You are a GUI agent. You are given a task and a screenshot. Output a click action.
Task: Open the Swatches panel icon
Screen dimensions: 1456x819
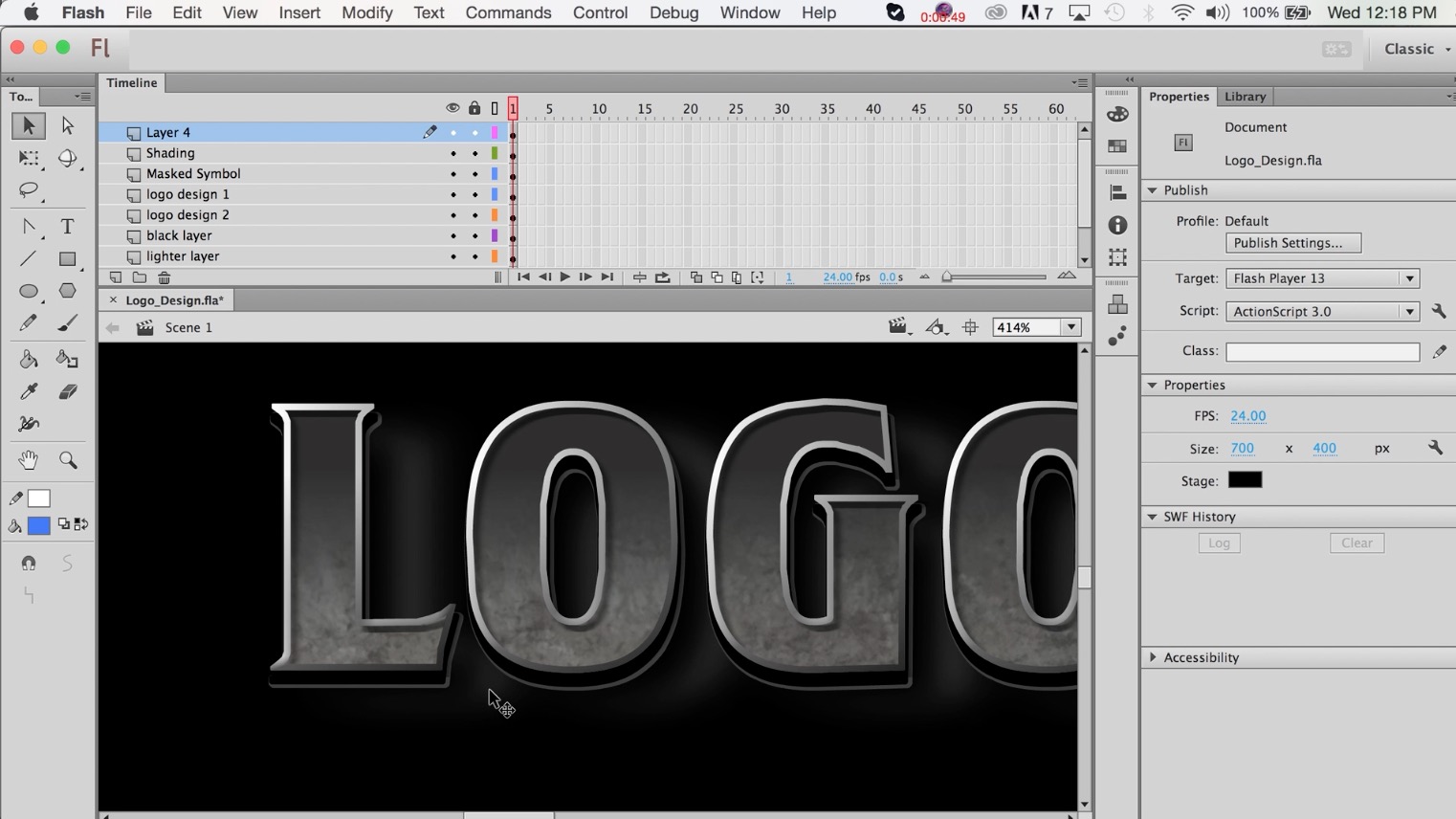point(1116,145)
